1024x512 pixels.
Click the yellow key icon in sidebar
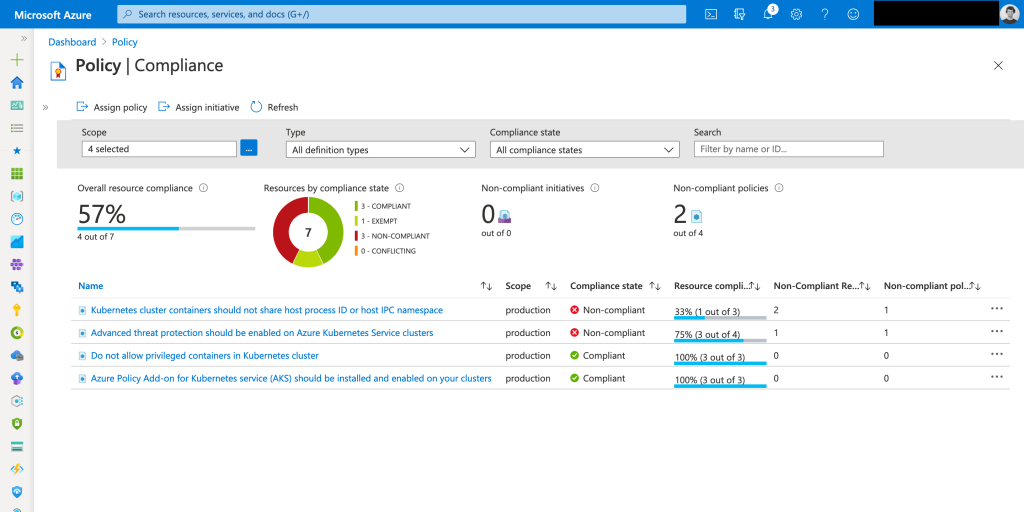17,310
